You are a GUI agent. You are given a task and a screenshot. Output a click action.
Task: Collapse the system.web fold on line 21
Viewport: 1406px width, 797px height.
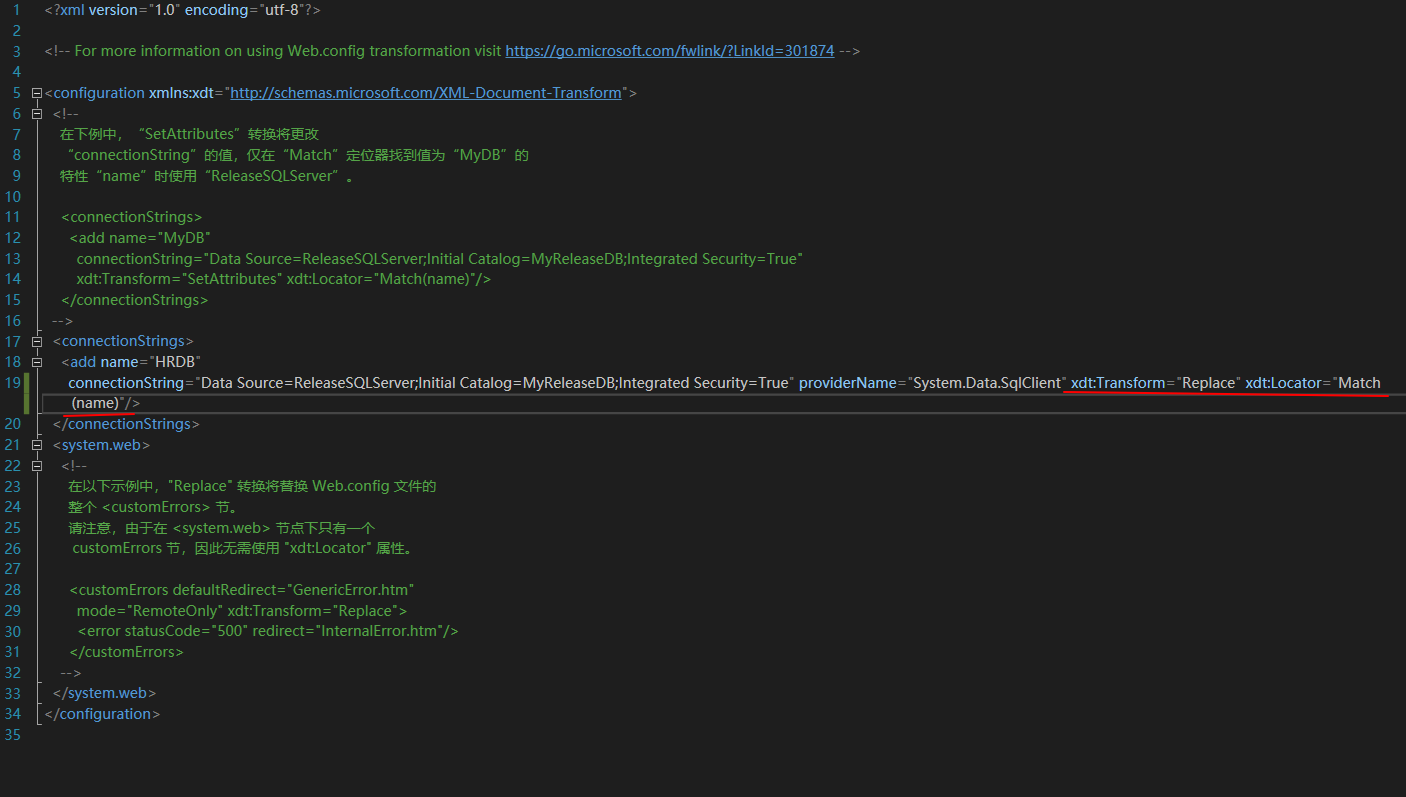(37, 445)
